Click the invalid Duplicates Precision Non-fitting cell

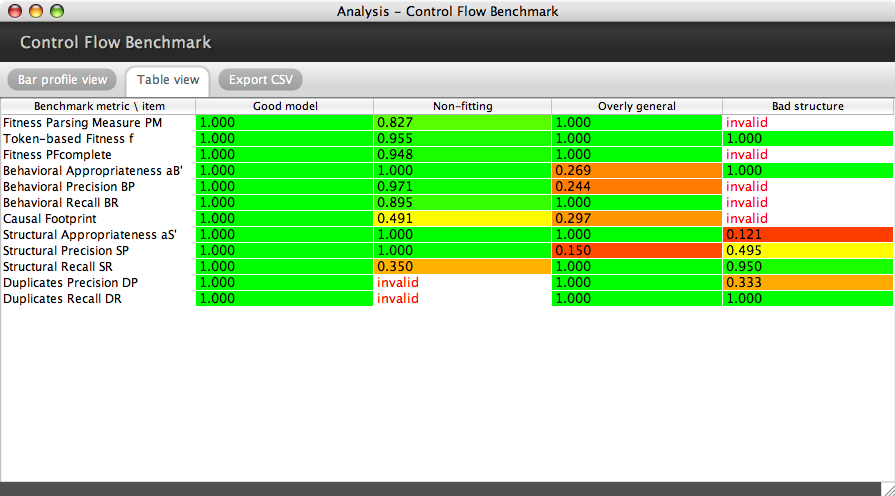[x=462, y=282]
